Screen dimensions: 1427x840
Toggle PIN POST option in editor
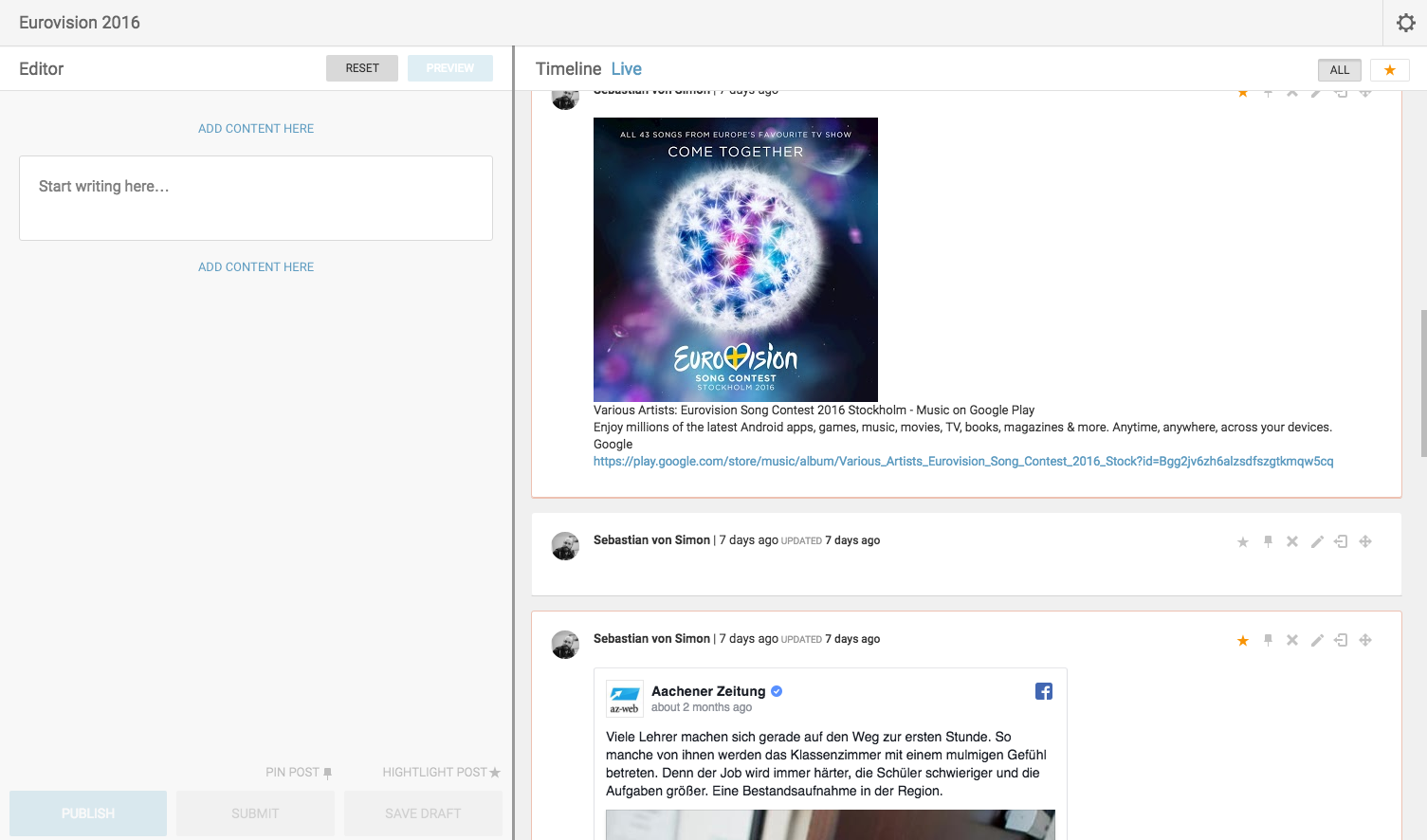[x=299, y=773]
